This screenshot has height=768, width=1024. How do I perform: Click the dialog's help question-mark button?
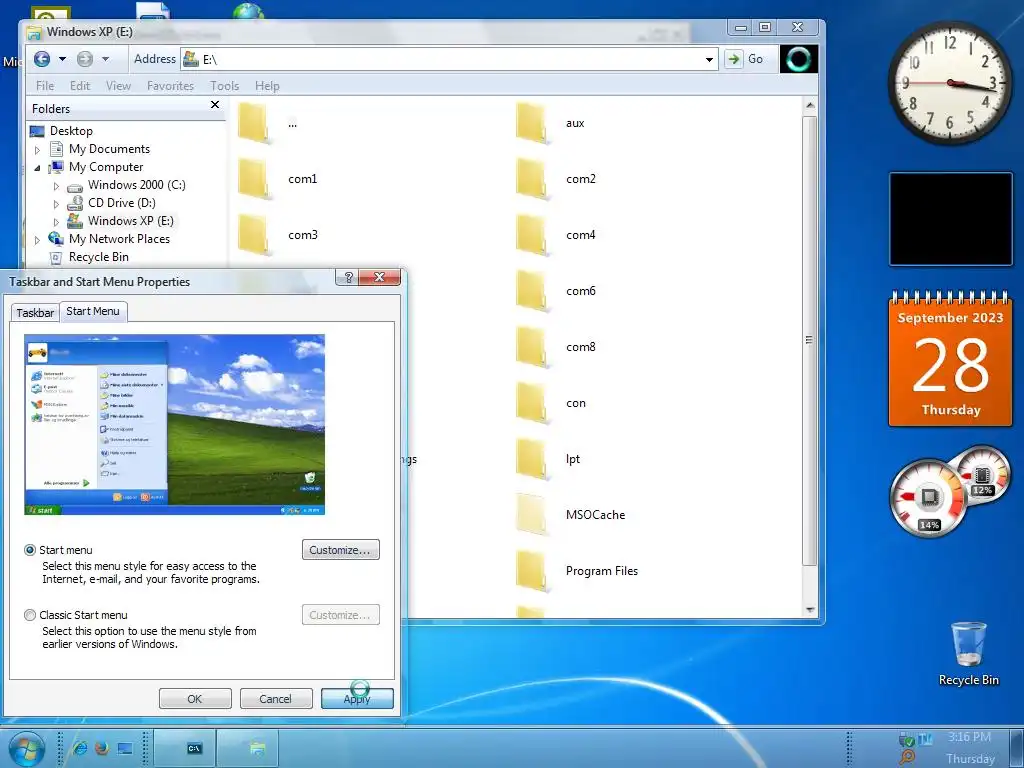tap(347, 277)
